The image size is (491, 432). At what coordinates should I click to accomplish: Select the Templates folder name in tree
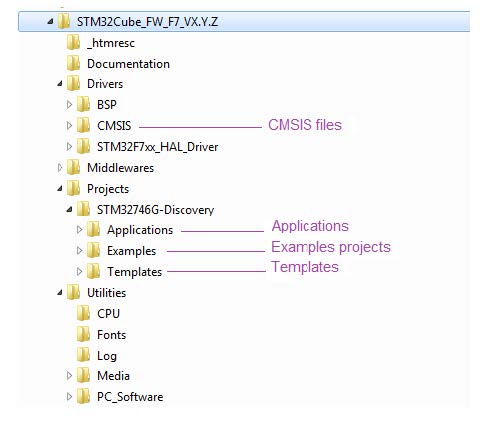click(134, 272)
